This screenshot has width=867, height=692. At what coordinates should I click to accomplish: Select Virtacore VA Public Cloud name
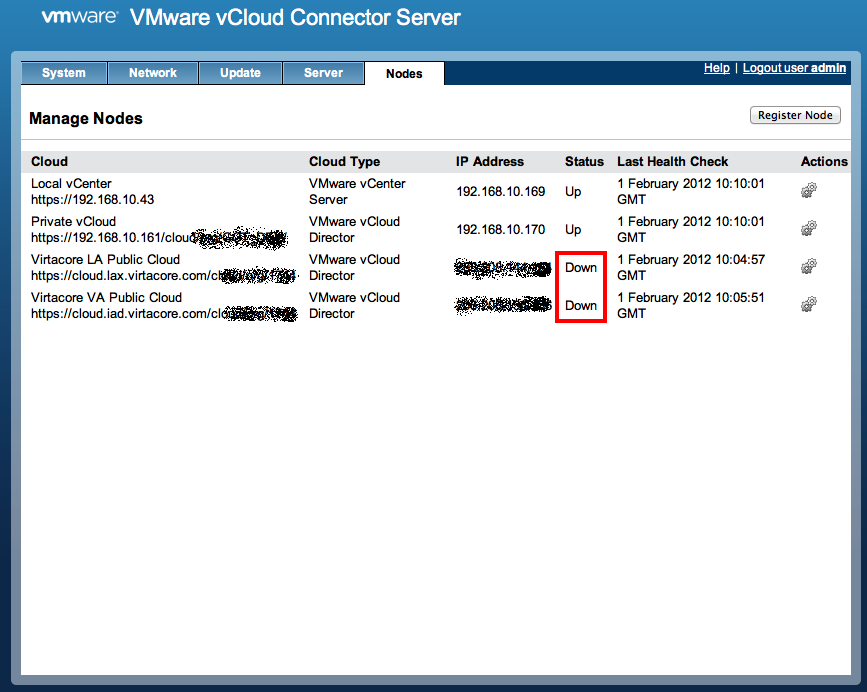tap(106, 297)
